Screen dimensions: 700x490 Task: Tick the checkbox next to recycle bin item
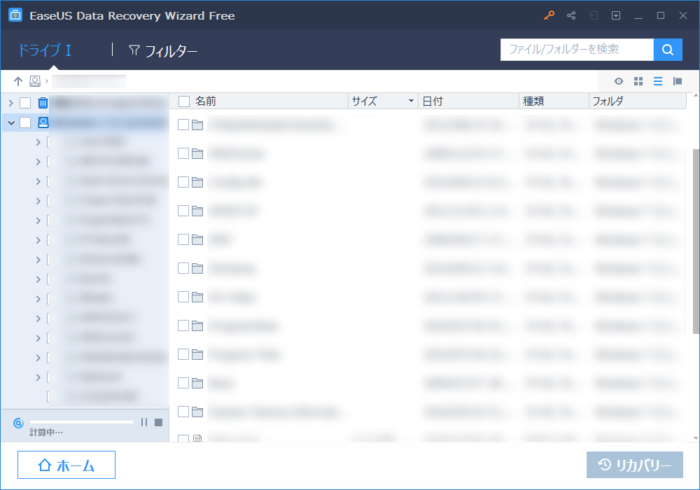25,103
